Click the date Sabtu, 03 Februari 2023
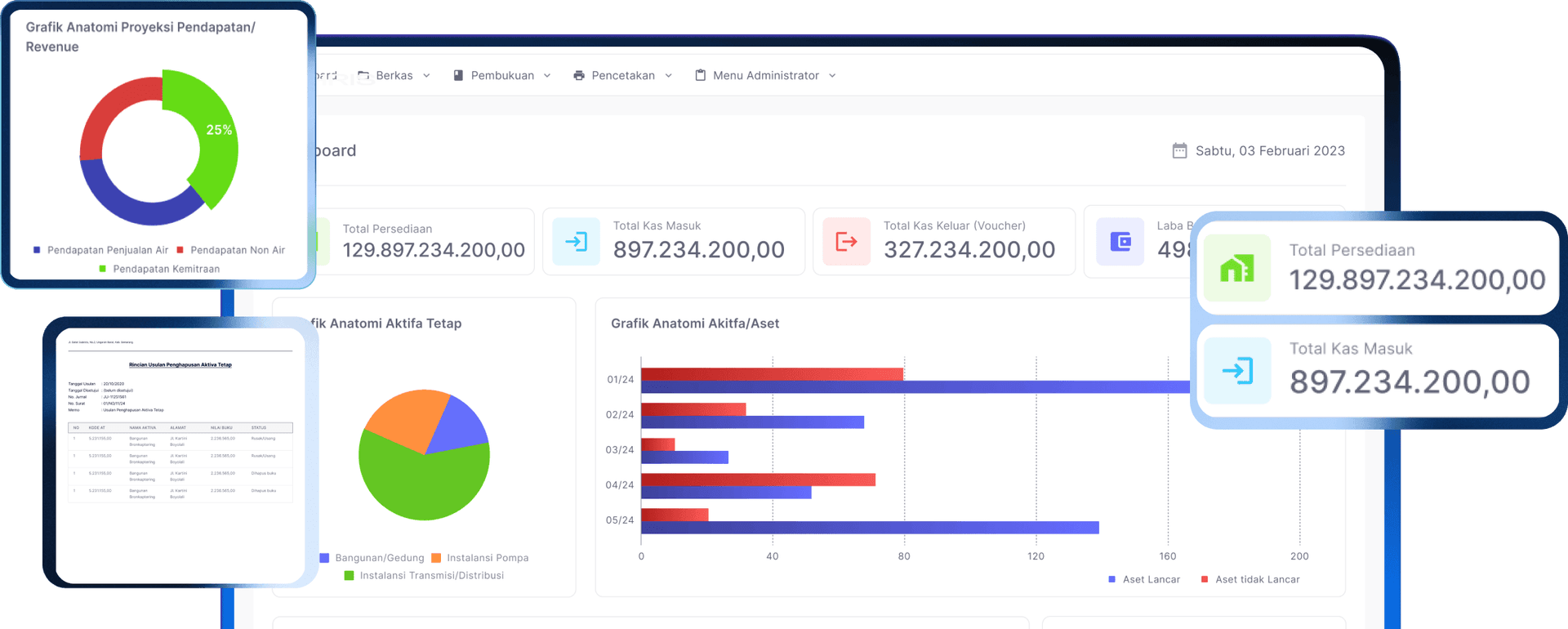This screenshot has height=629, width=1568. point(1270,151)
